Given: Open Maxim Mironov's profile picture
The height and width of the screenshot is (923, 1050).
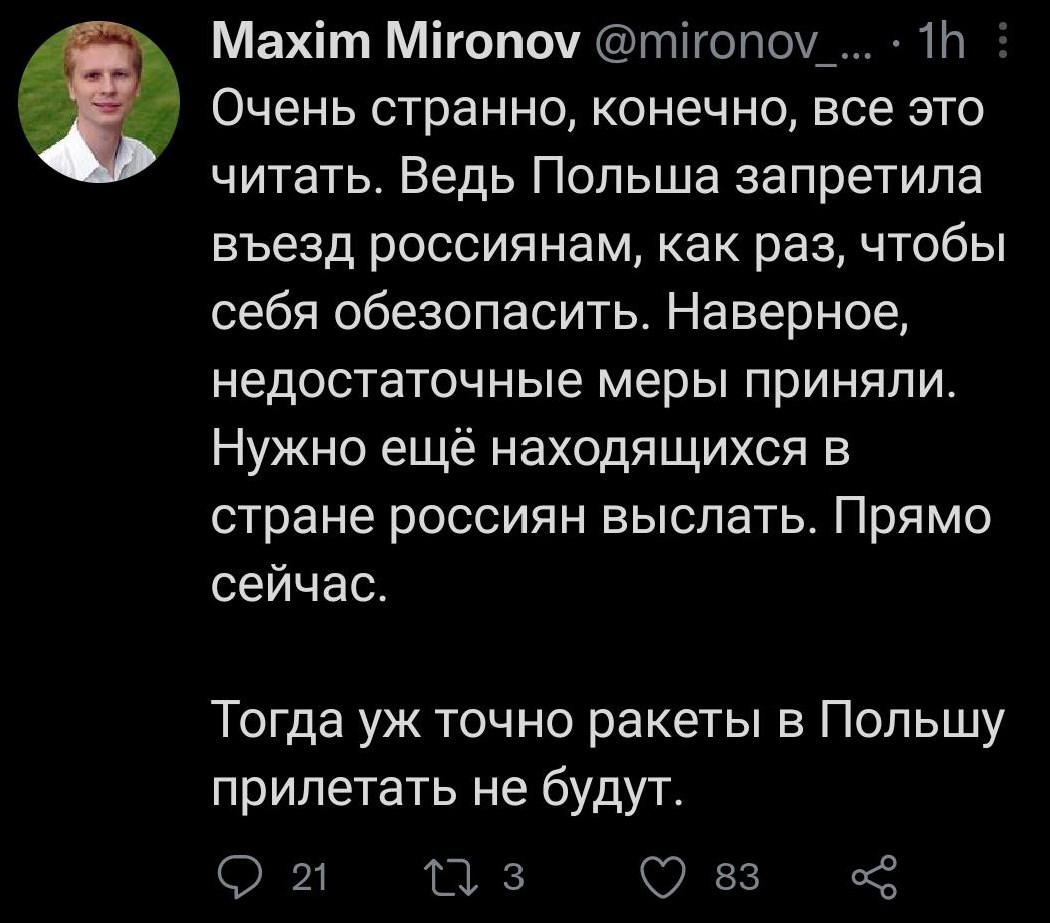Looking at the screenshot, I should point(98,103).
